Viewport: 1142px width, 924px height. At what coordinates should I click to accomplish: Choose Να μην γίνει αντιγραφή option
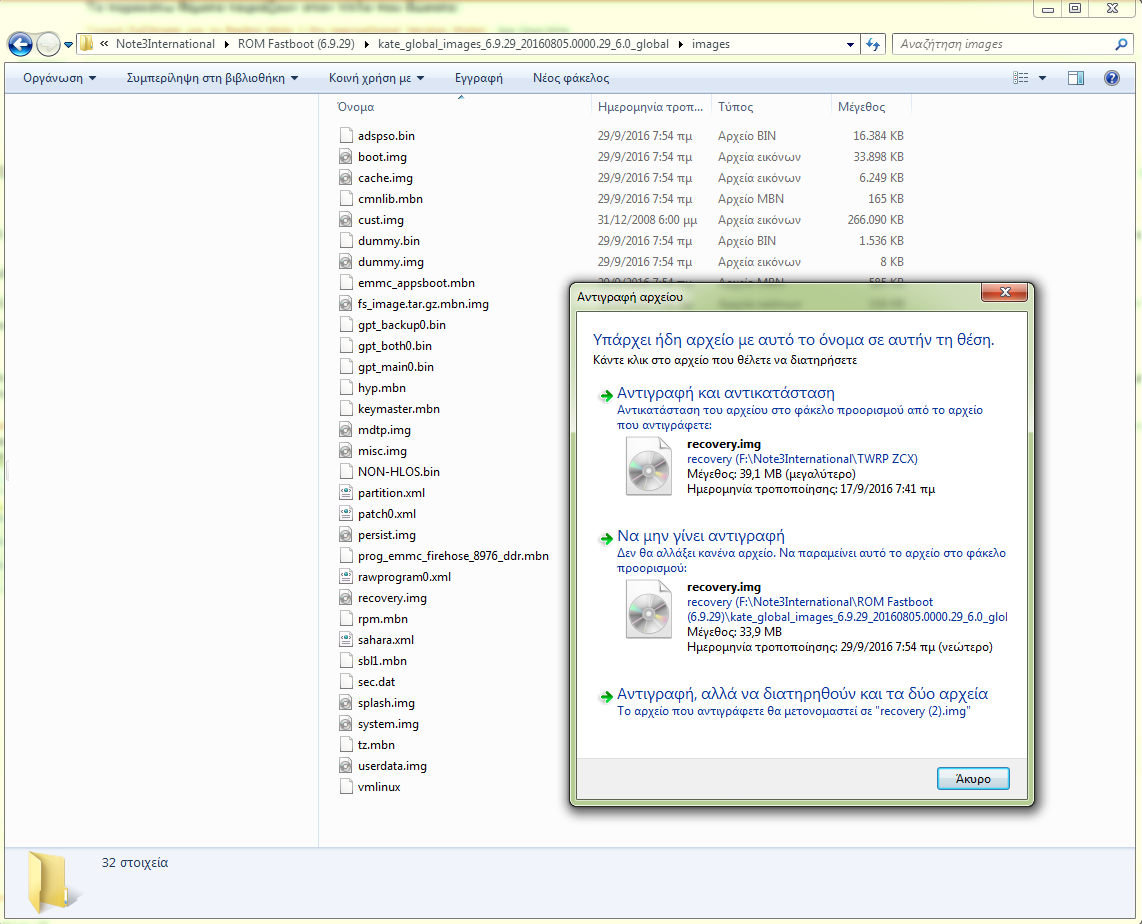(700, 536)
